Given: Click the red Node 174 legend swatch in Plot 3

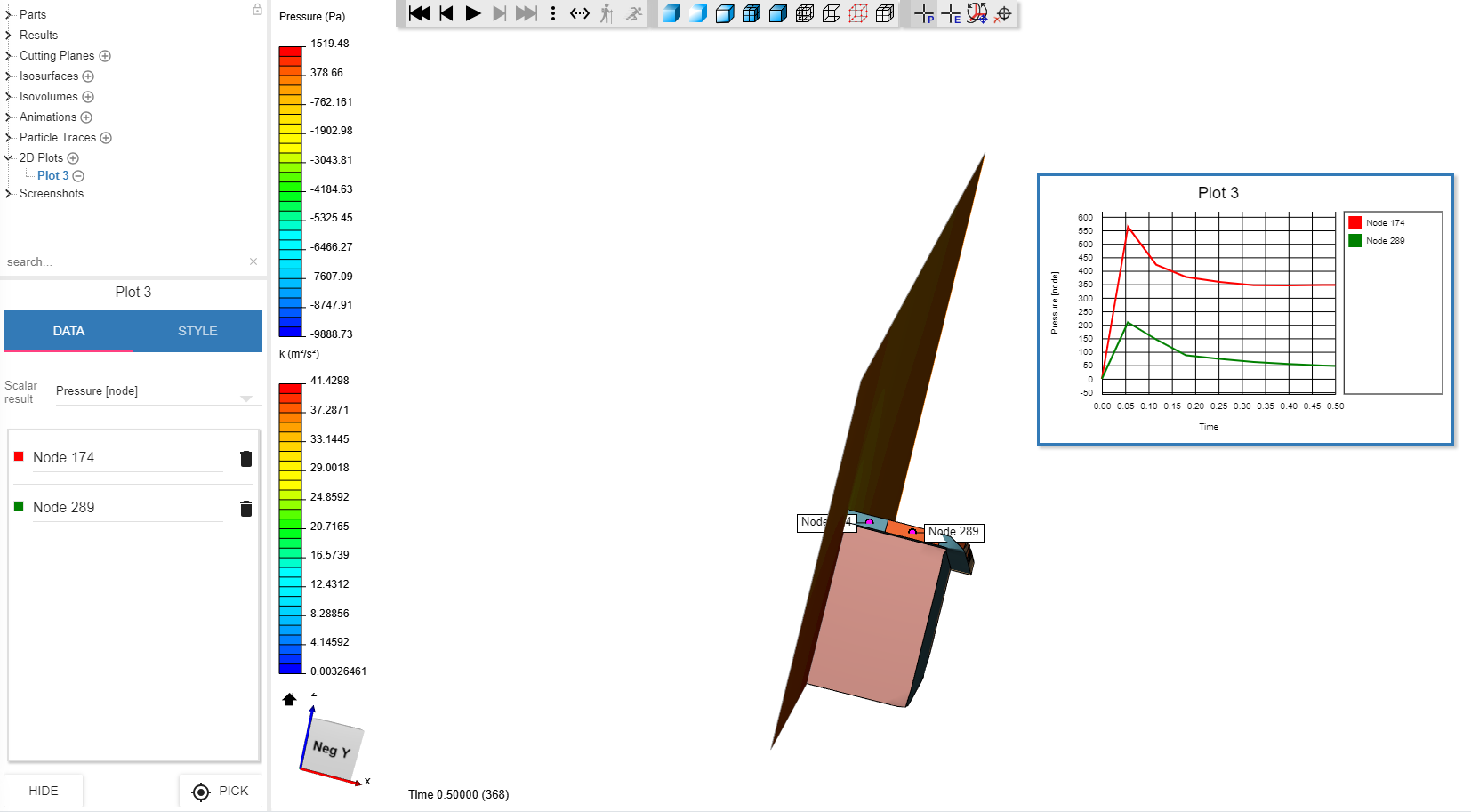Looking at the screenshot, I should (1354, 223).
